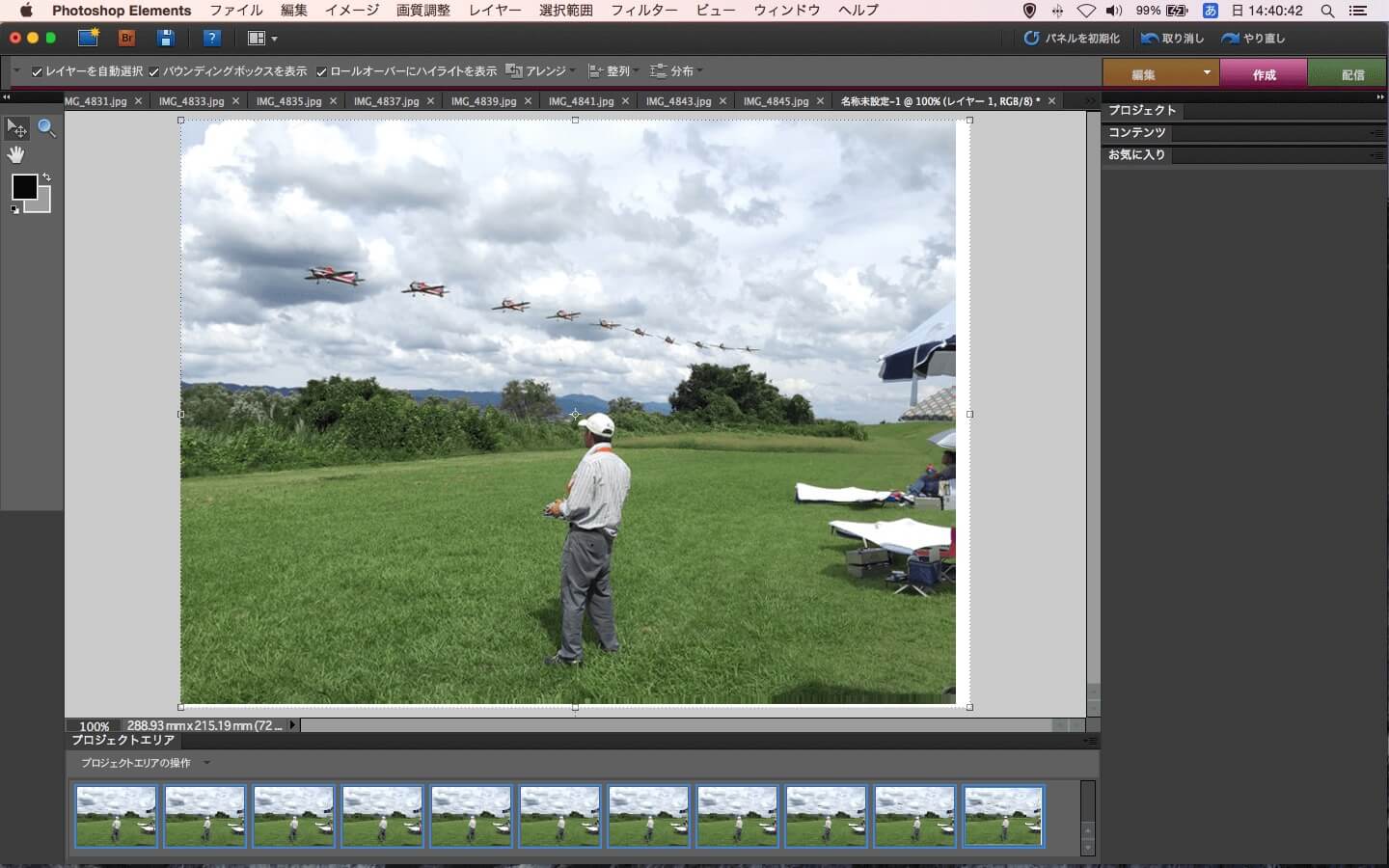Open the document arrangement layout dropdown
This screenshot has height=868, width=1389.
tap(262, 39)
